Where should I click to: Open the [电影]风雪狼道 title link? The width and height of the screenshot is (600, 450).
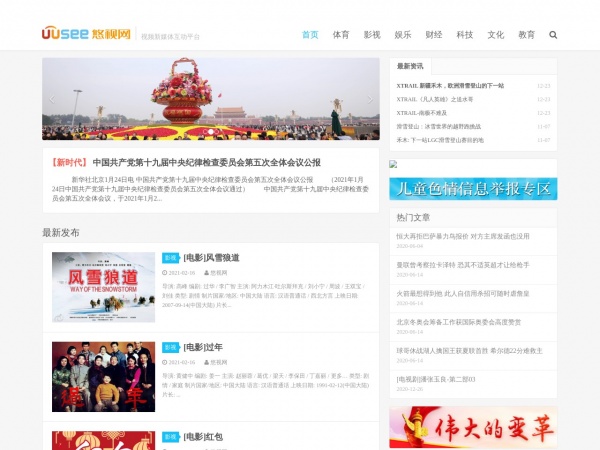[211, 258]
